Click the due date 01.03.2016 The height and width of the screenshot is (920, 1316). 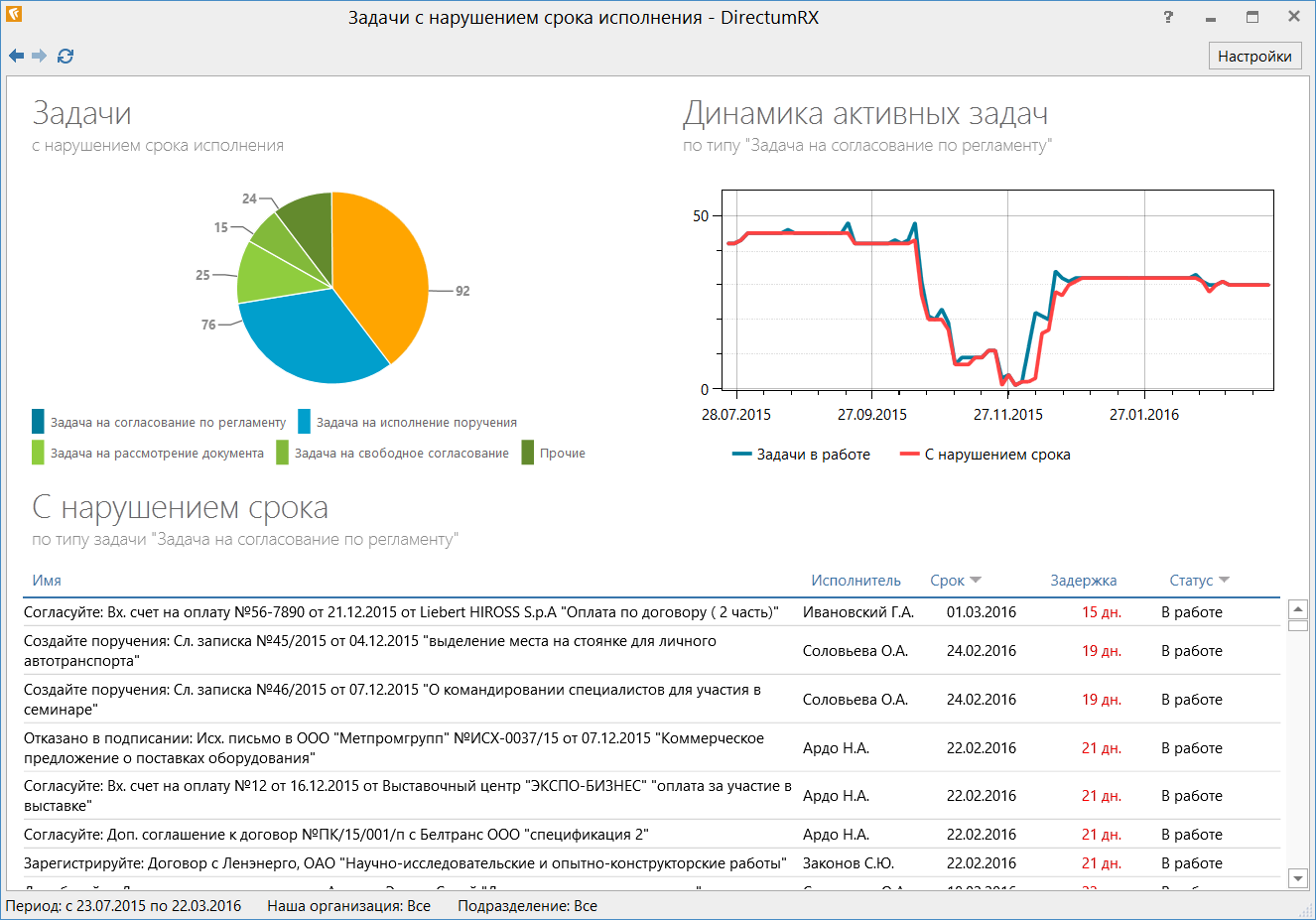pyautogui.click(x=982, y=612)
